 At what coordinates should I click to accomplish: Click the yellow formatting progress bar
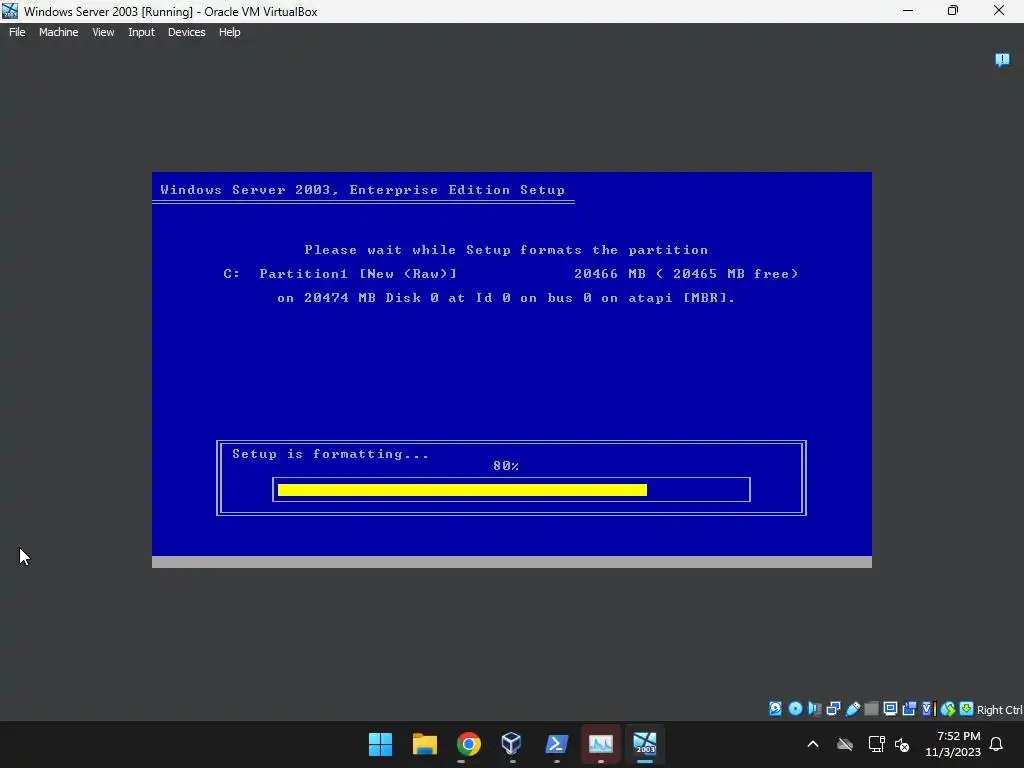pyautogui.click(x=462, y=490)
